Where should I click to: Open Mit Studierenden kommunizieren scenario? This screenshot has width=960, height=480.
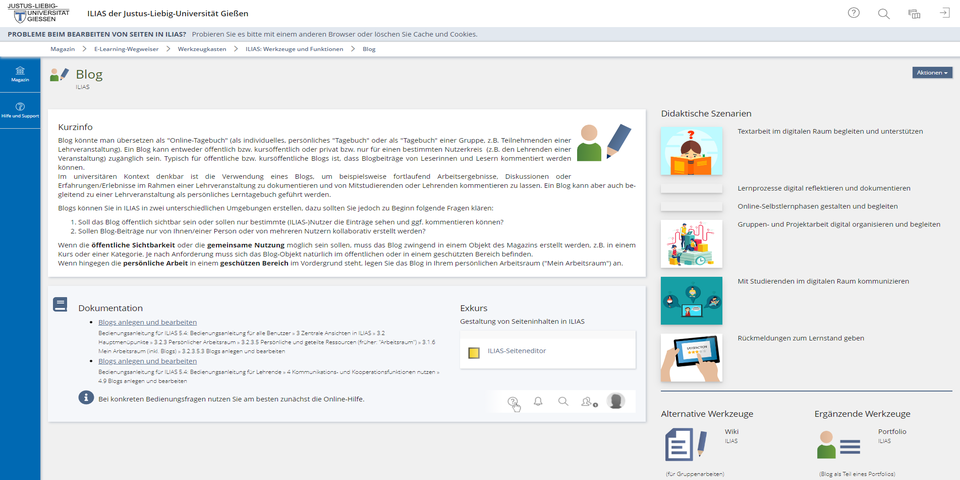(x=823, y=281)
